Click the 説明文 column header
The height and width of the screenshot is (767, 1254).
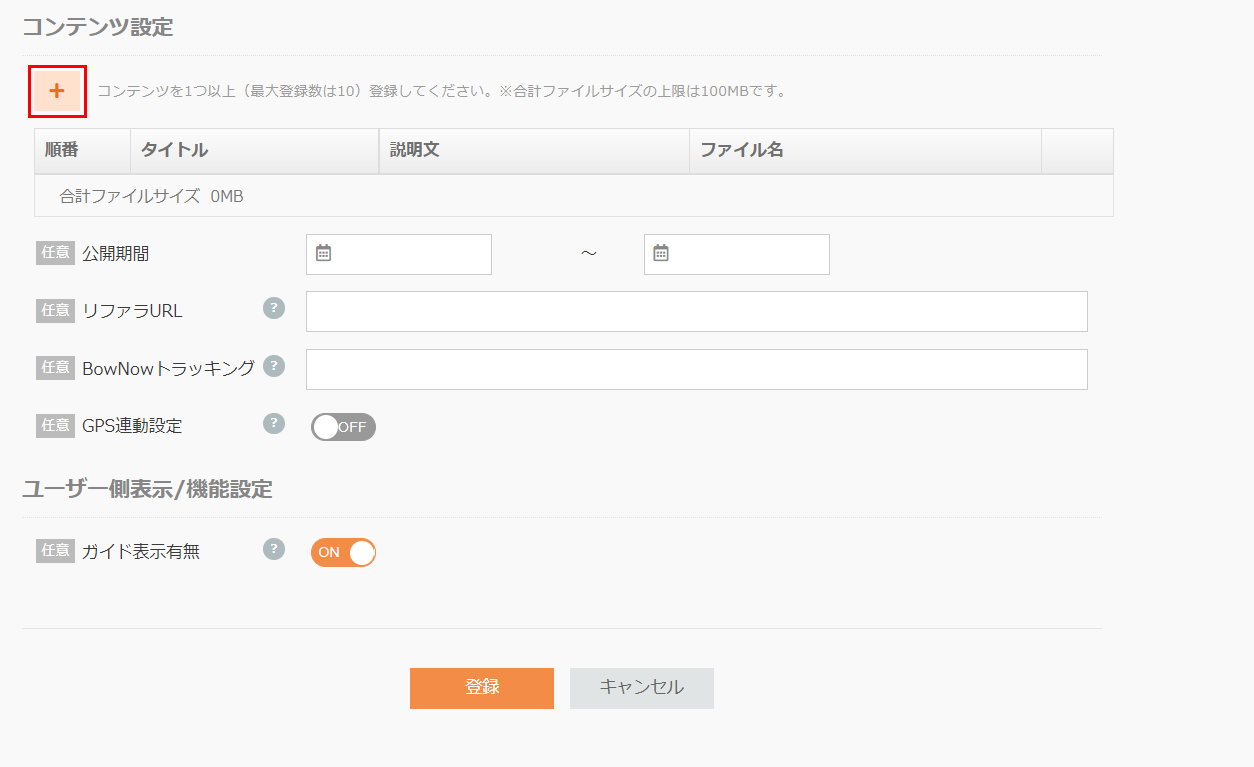(x=534, y=151)
